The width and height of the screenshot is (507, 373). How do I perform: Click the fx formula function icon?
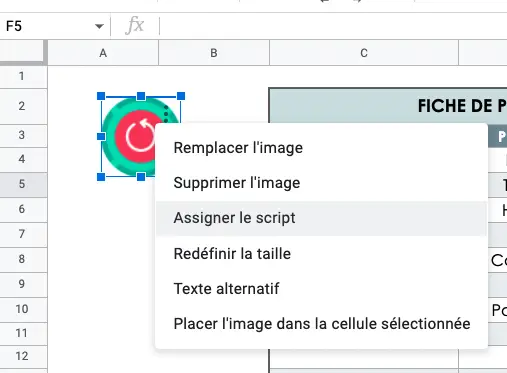click(x=135, y=25)
